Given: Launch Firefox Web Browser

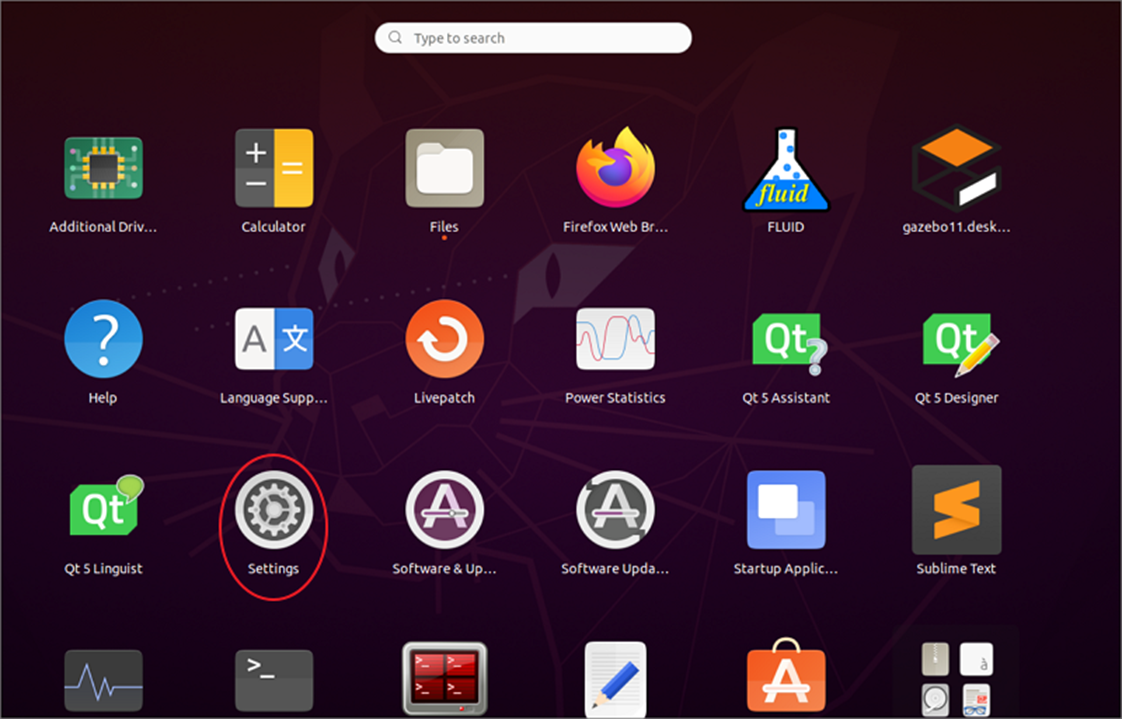Looking at the screenshot, I should [x=615, y=167].
